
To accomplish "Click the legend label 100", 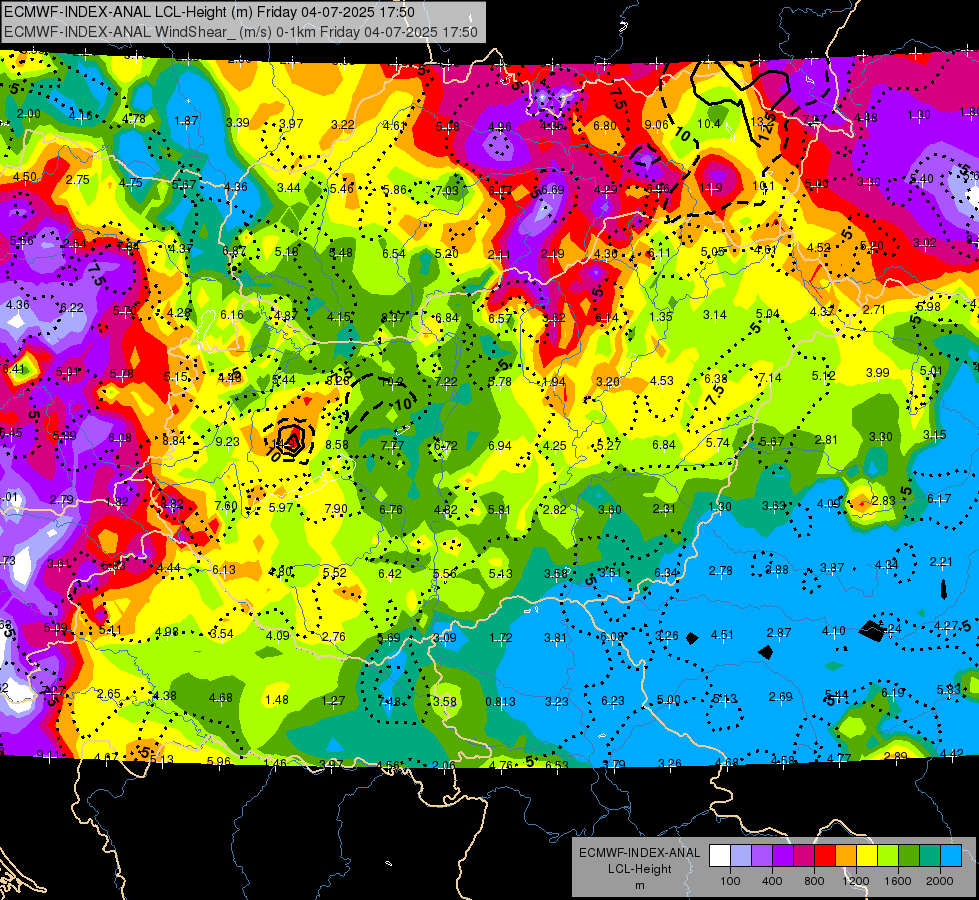I will pos(730,881).
